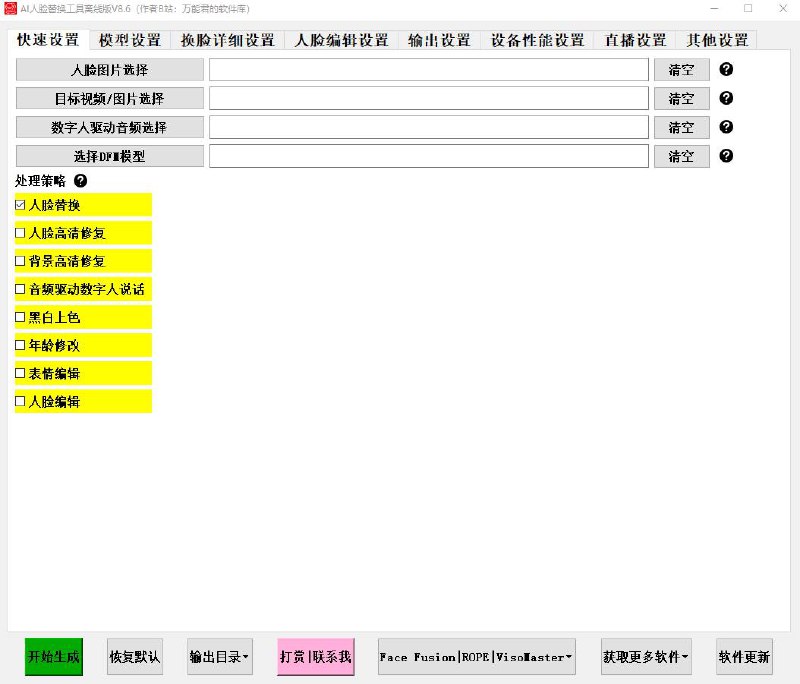Uncheck the 人脸替换 option
Screen dimensions: 800x684
tap(20, 205)
